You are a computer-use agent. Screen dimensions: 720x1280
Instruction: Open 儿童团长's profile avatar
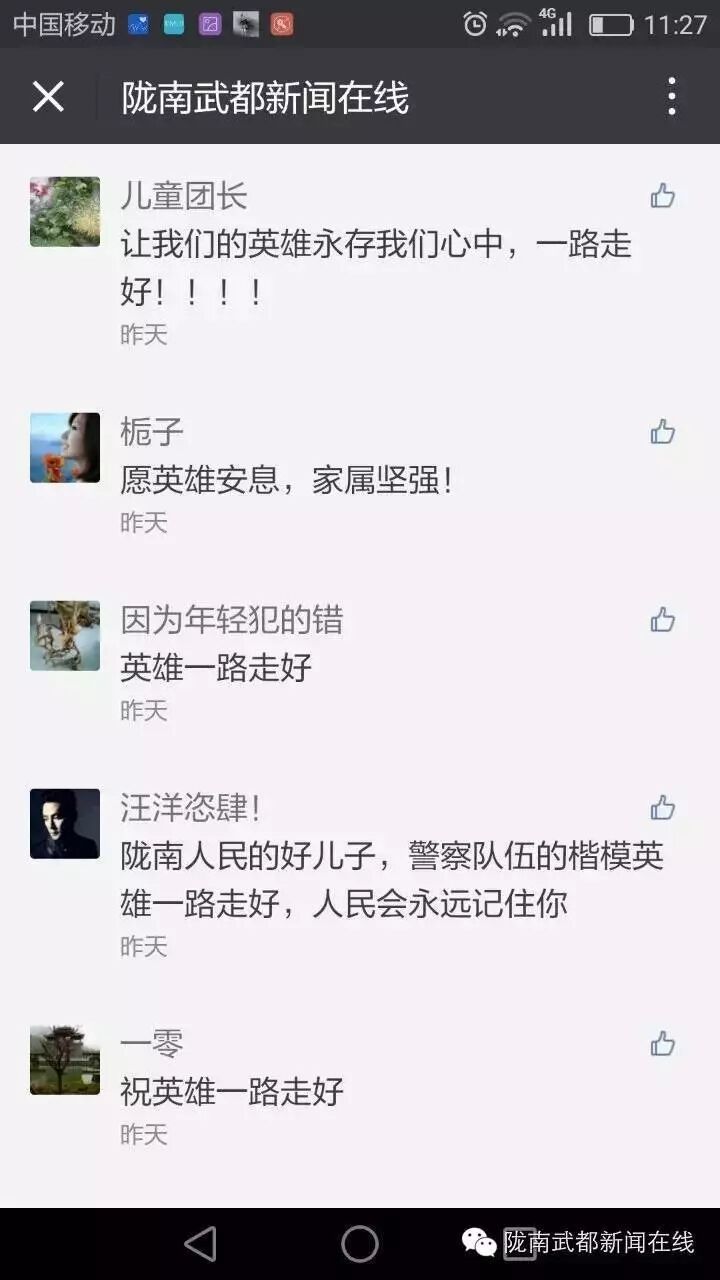point(65,212)
